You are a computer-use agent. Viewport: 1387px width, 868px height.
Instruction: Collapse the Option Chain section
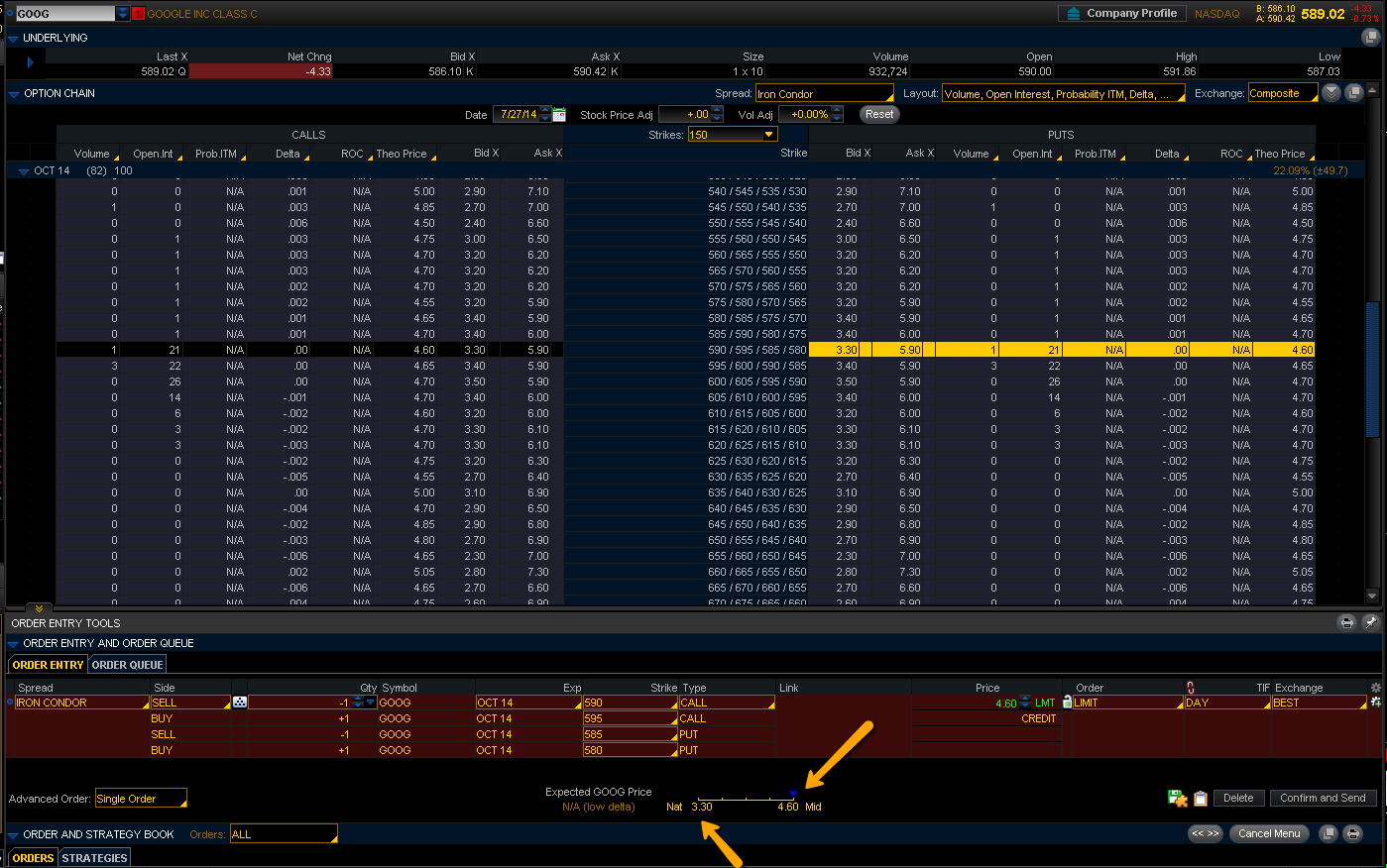pyautogui.click(x=14, y=94)
